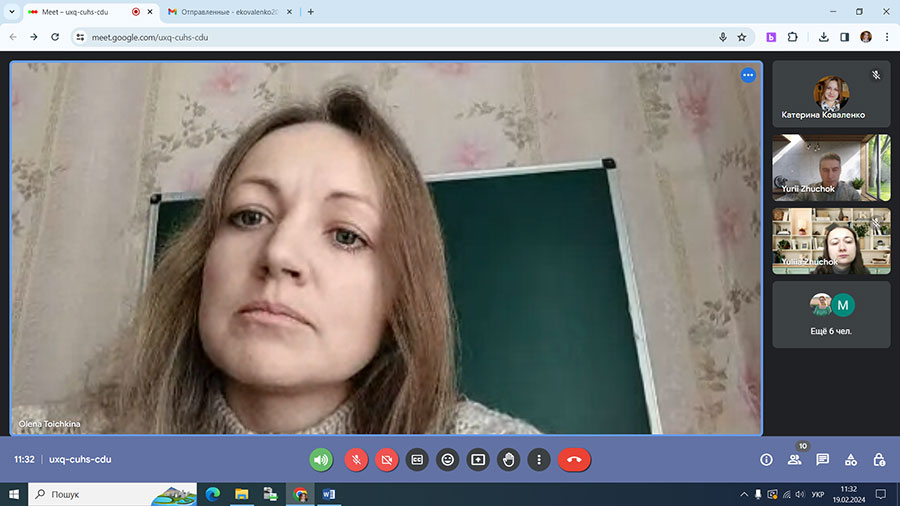Open meeting details info icon
The width and height of the screenshot is (900, 506).
point(766,460)
